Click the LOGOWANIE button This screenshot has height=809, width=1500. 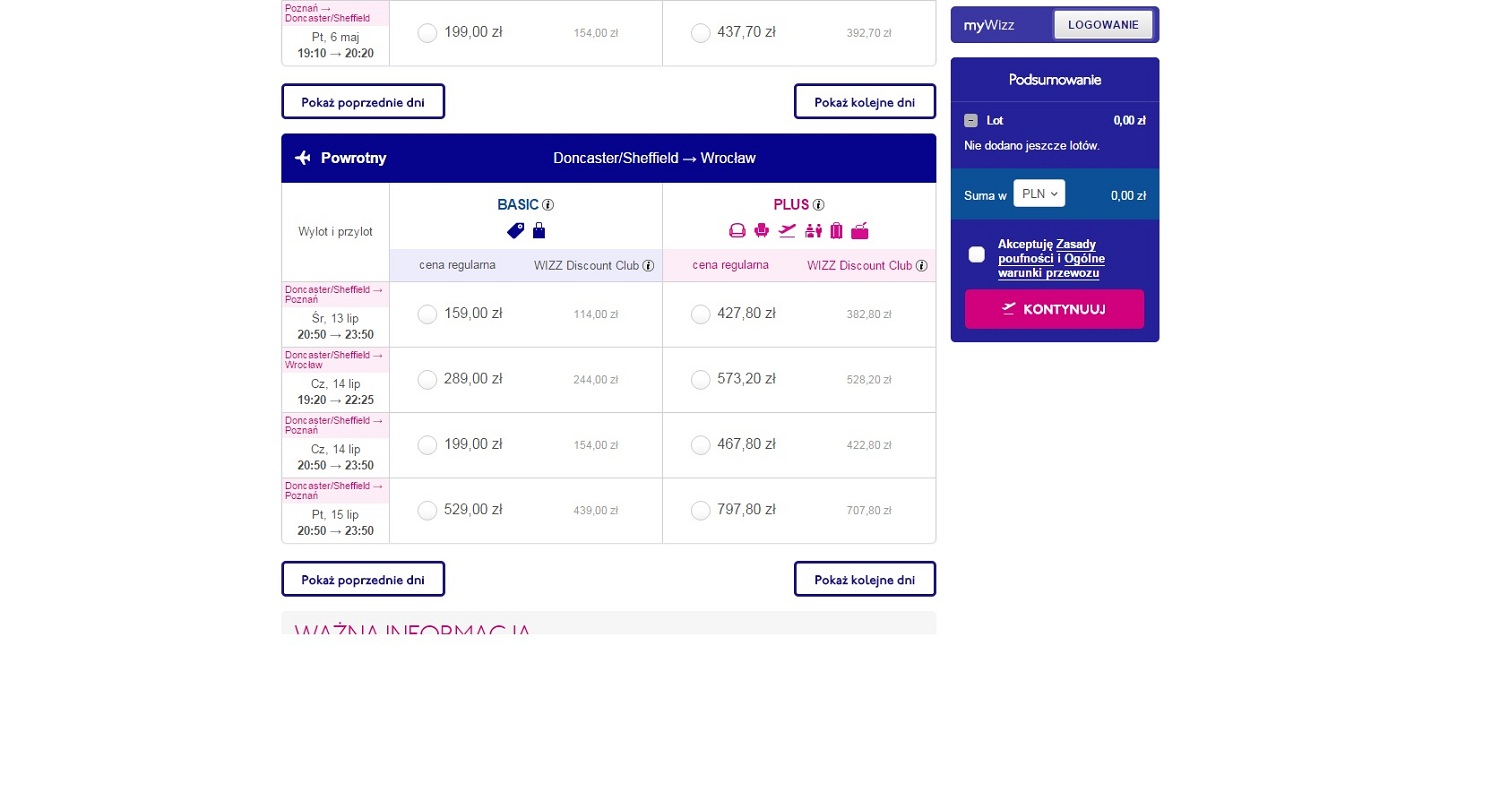pos(1103,25)
